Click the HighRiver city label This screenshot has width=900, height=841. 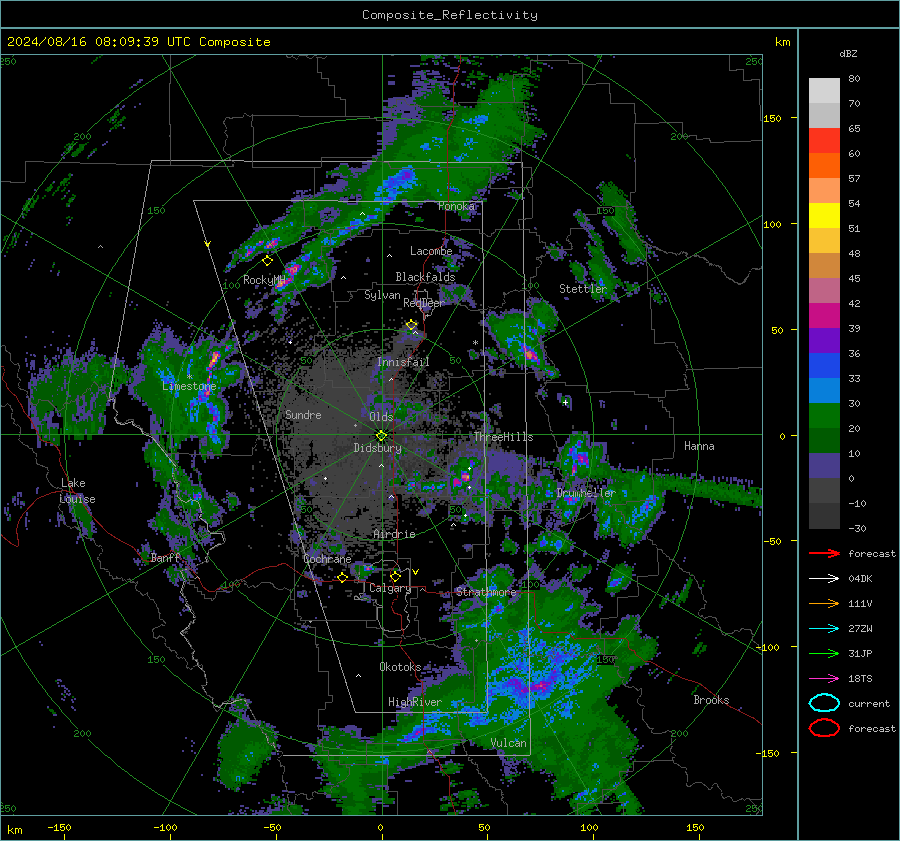[x=414, y=702]
